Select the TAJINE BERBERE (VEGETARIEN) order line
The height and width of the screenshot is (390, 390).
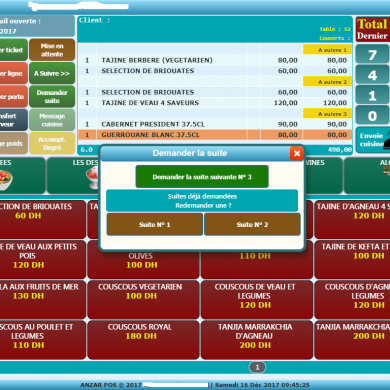tap(215, 60)
